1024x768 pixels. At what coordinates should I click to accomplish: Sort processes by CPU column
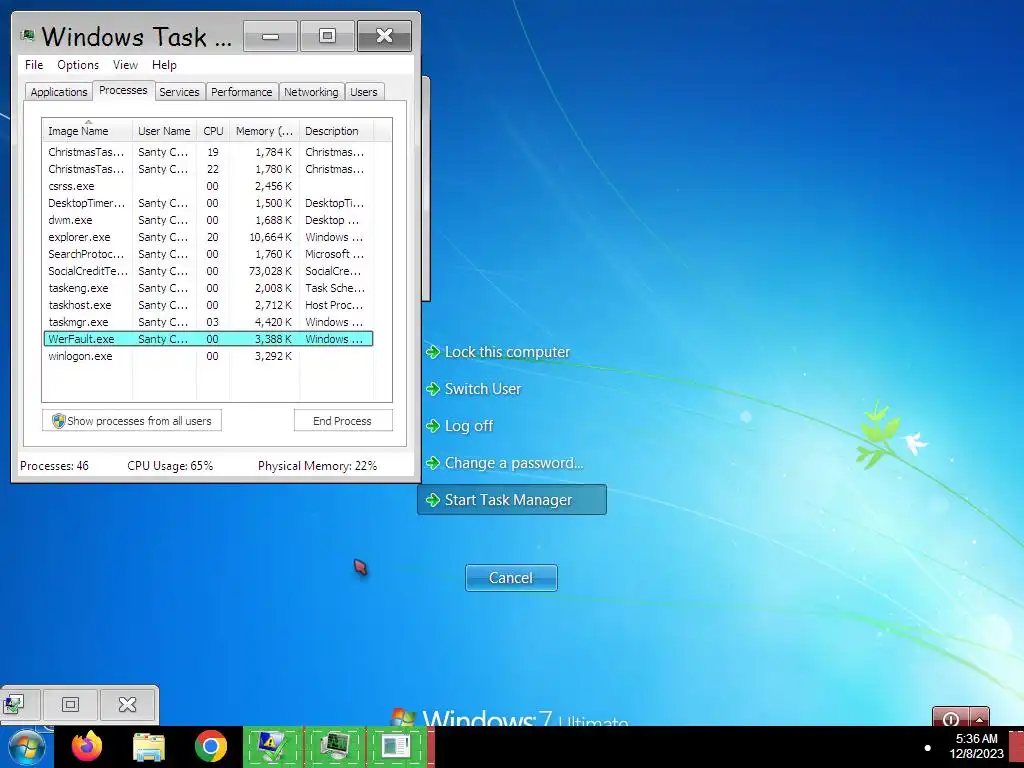[213, 131]
